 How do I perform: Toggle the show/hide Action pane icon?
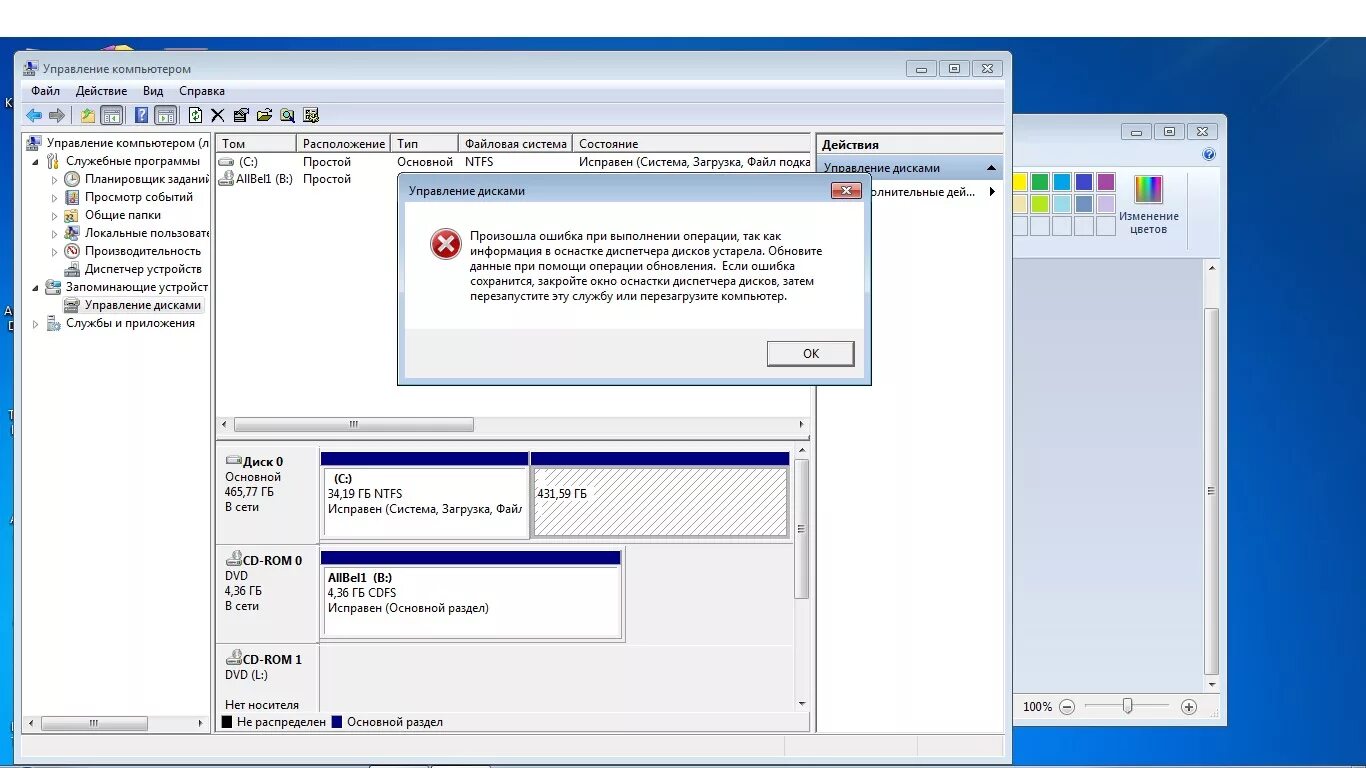[166, 116]
